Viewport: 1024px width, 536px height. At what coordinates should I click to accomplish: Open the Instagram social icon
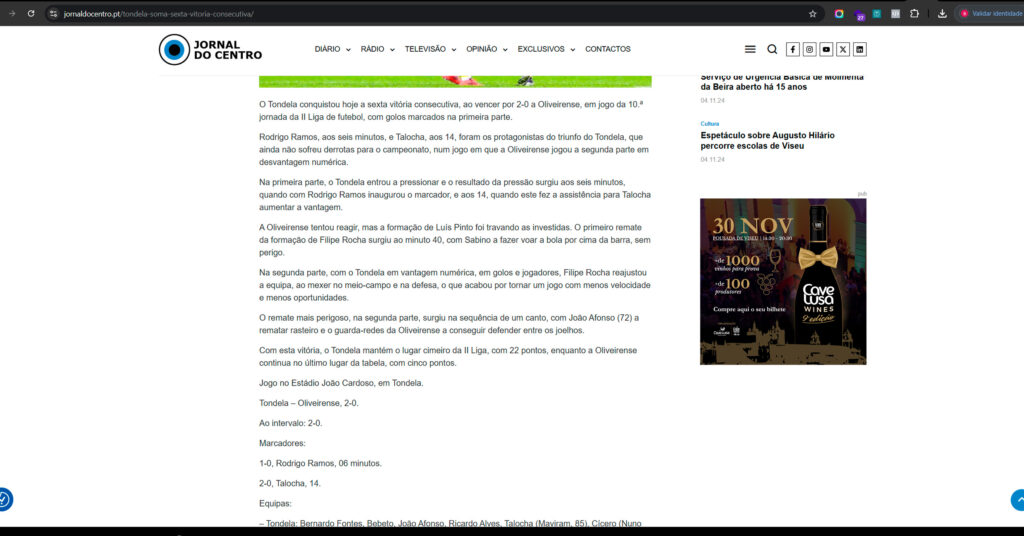(810, 49)
